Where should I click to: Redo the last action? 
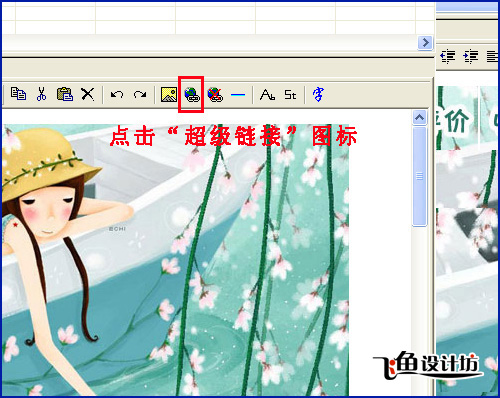(140, 95)
